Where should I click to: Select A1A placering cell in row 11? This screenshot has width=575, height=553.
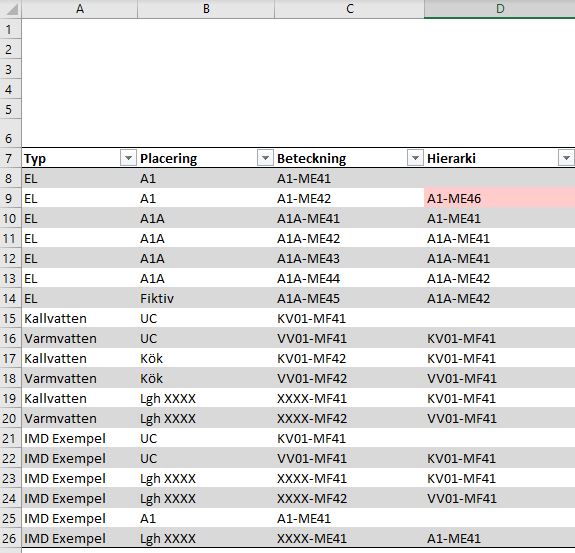click(x=206, y=238)
